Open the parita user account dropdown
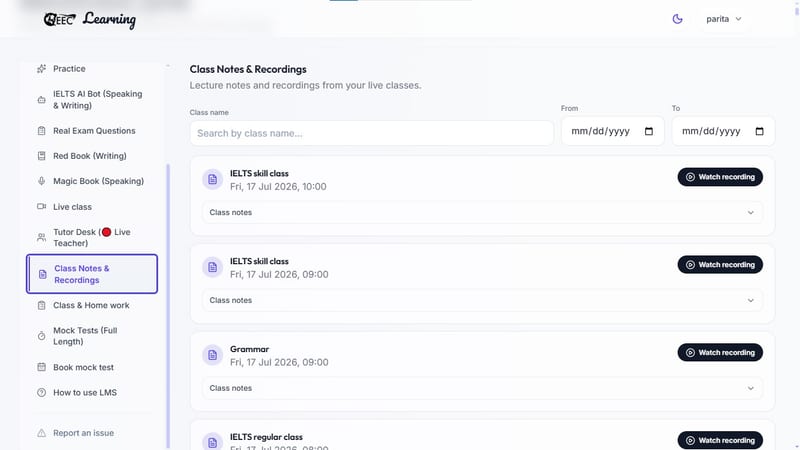The width and height of the screenshot is (800, 450). tap(723, 19)
